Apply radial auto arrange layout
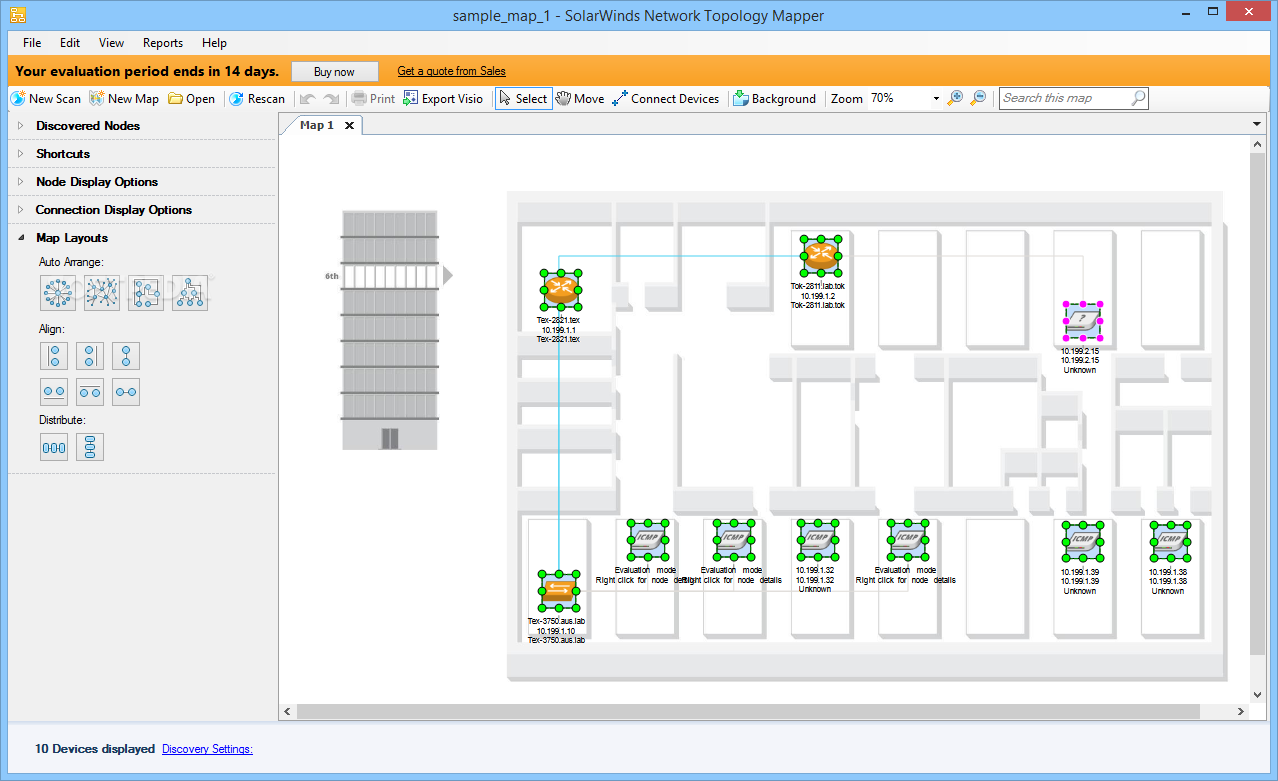Image resolution: width=1278 pixels, height=781 pixels. (58, 293)
